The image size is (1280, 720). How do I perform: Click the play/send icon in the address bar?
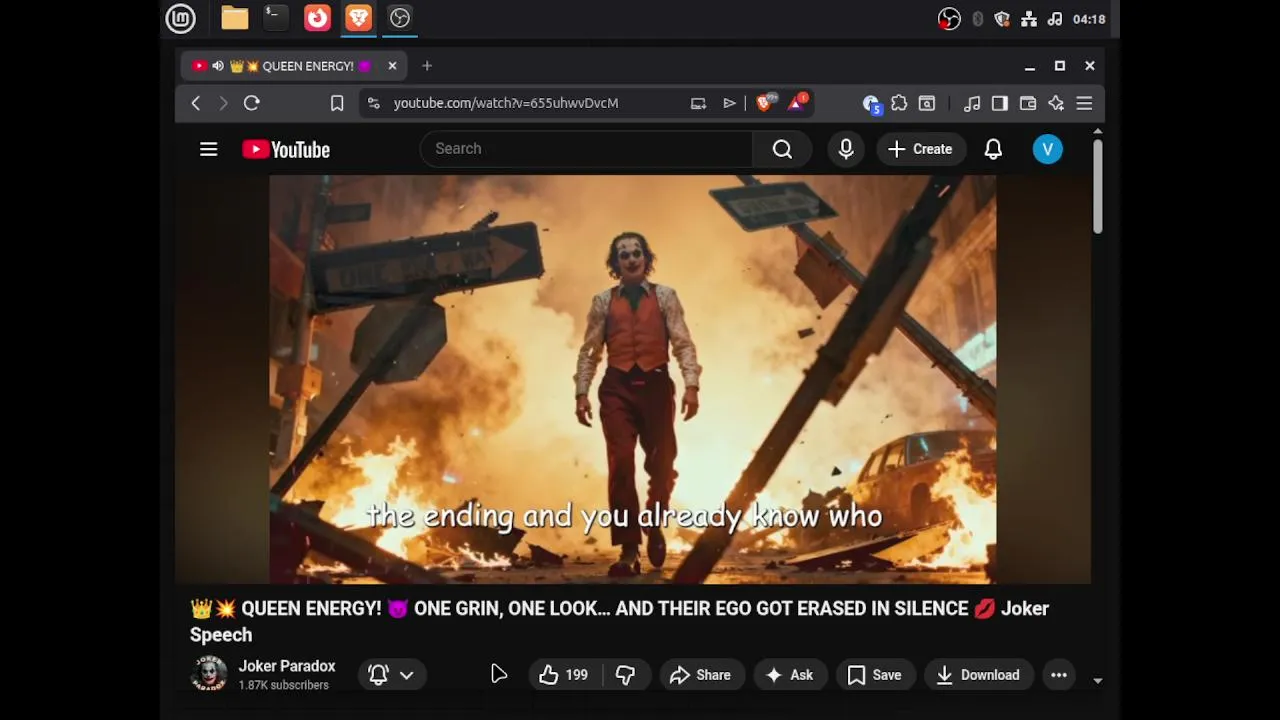(x=729, y=103)
